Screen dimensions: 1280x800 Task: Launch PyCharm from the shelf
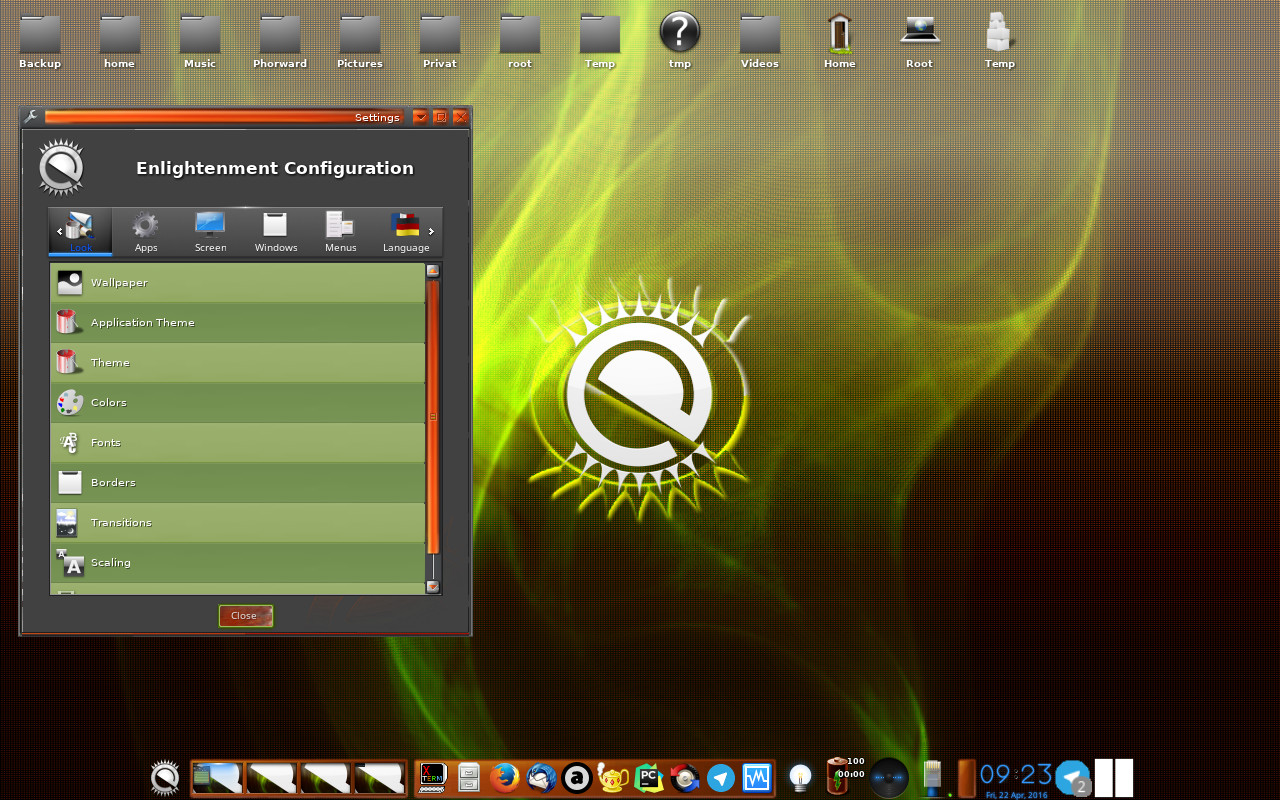649,777
